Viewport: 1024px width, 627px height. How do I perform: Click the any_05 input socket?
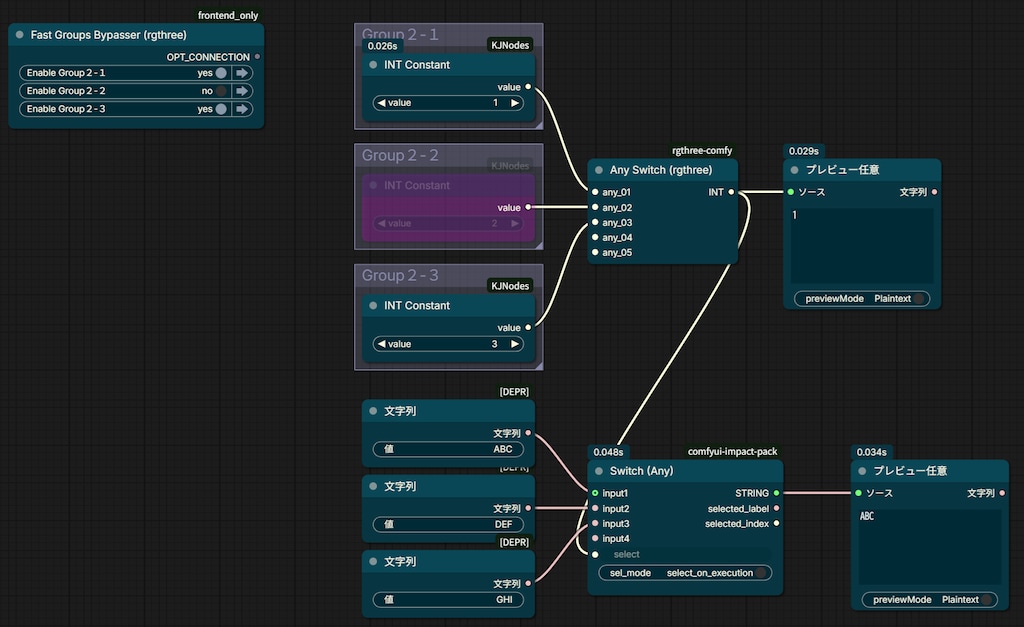[x=595, y=252]
